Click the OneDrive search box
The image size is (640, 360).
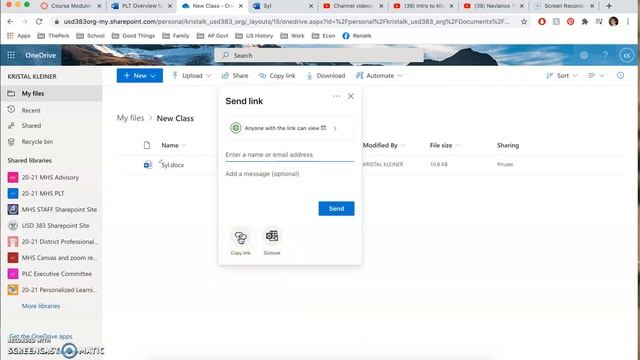(x=319, y=56)
